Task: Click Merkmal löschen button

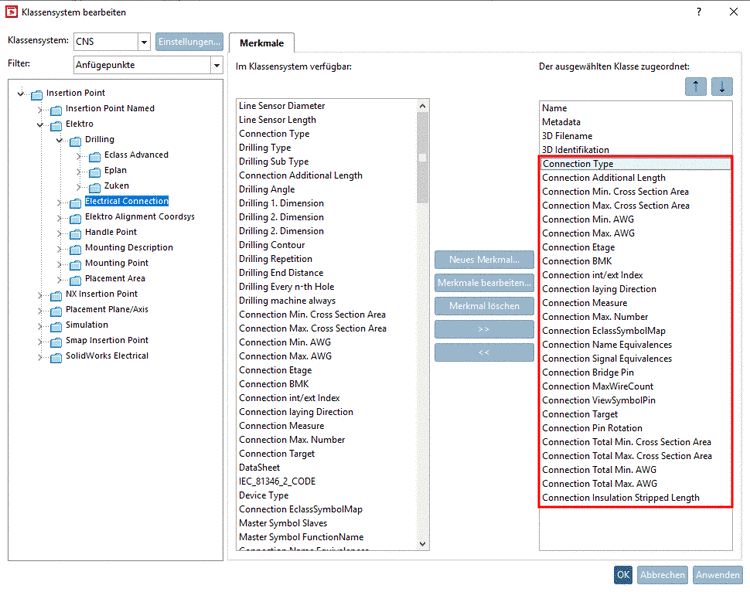Action: coord(484,306)
